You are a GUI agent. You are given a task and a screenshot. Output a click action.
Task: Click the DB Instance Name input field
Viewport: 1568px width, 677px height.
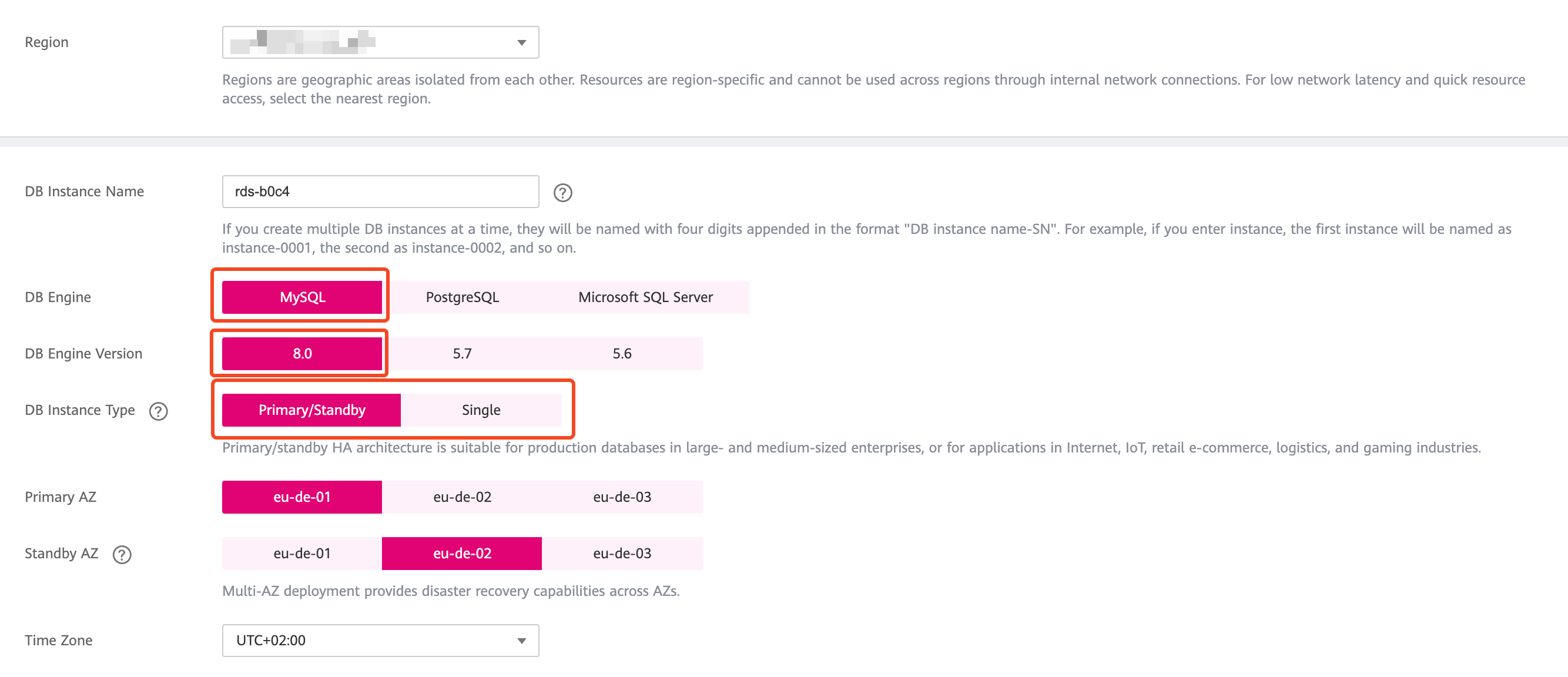coord(380,192)
